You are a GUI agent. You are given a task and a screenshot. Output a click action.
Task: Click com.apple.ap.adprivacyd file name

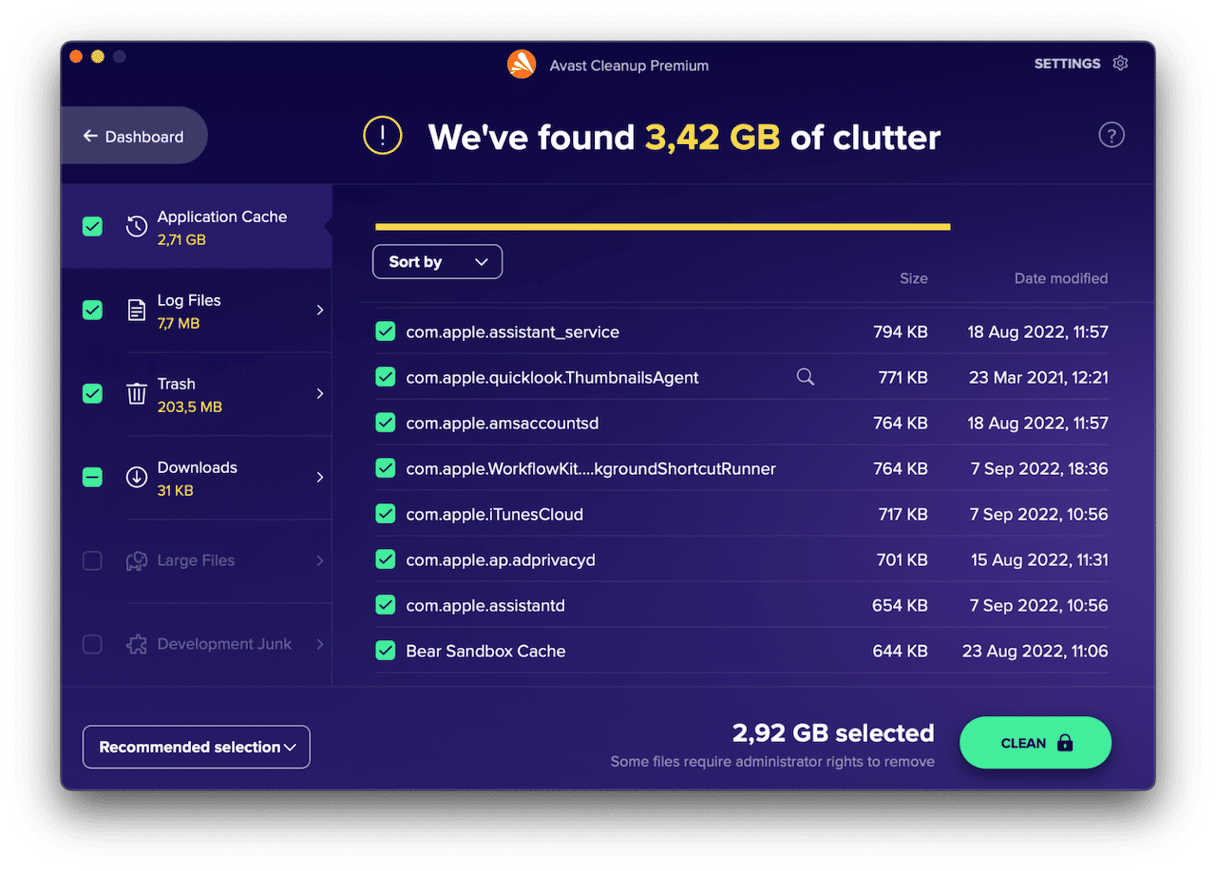click(500, 560)
